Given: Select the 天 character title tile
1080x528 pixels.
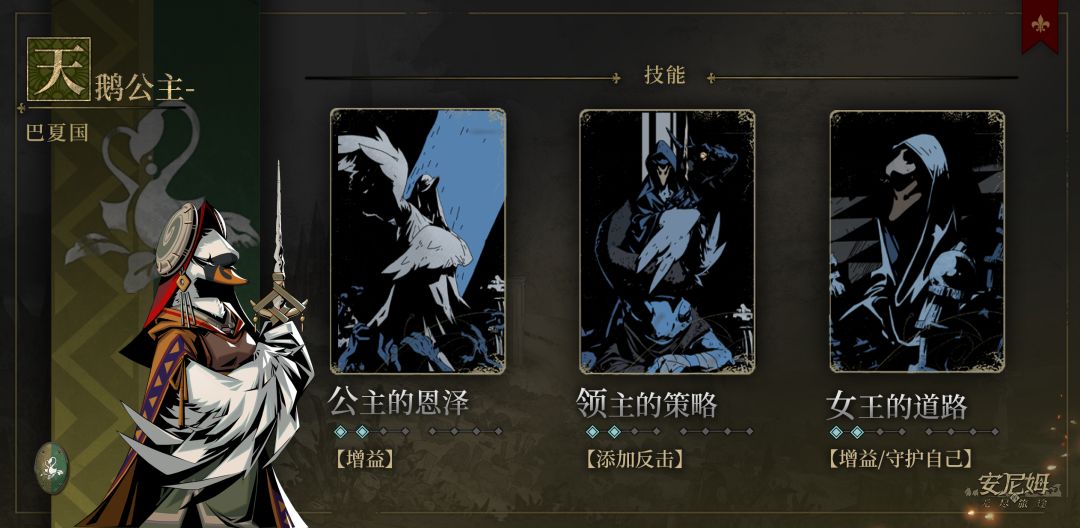Looking at the screenshot, I should pyautogui.click(x=59, y=69).
